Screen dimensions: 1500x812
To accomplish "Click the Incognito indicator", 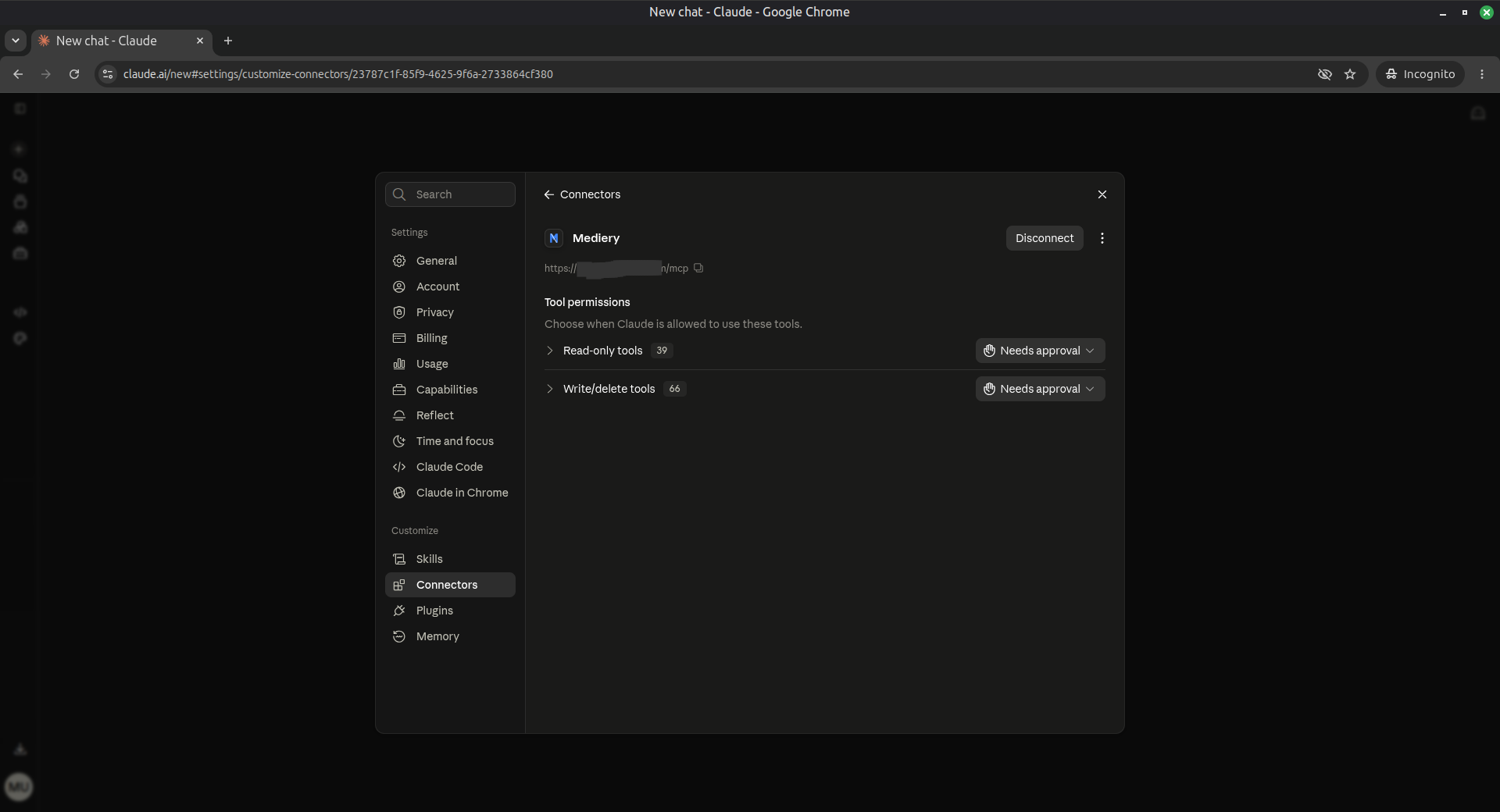I will coord(1420,74).
